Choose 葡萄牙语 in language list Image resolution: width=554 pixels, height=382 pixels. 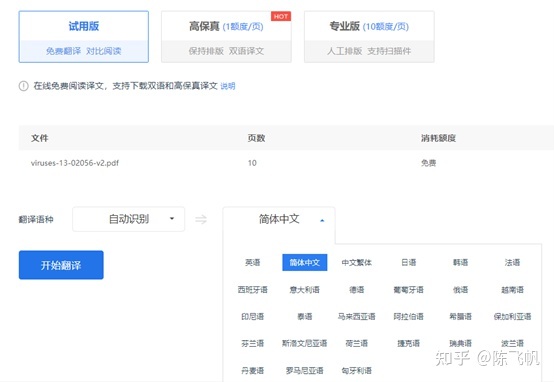408,290
